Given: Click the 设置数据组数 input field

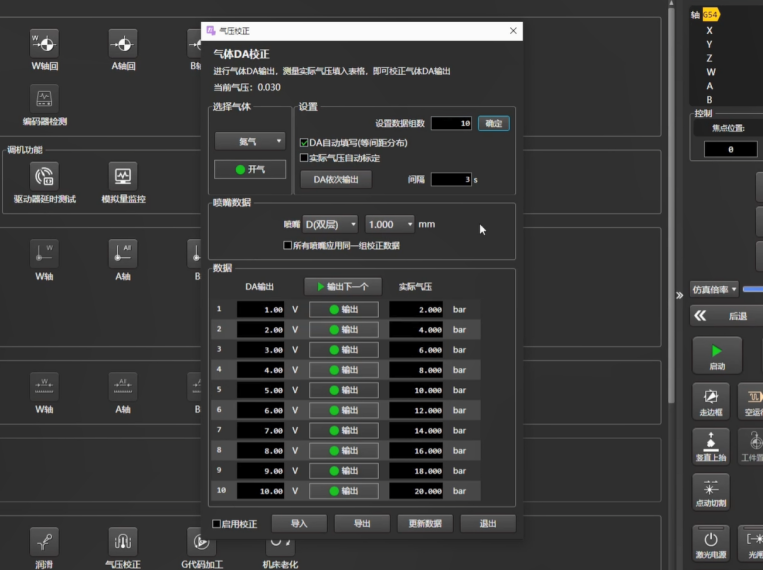Looking at the screenshot, I should point(451,123).
